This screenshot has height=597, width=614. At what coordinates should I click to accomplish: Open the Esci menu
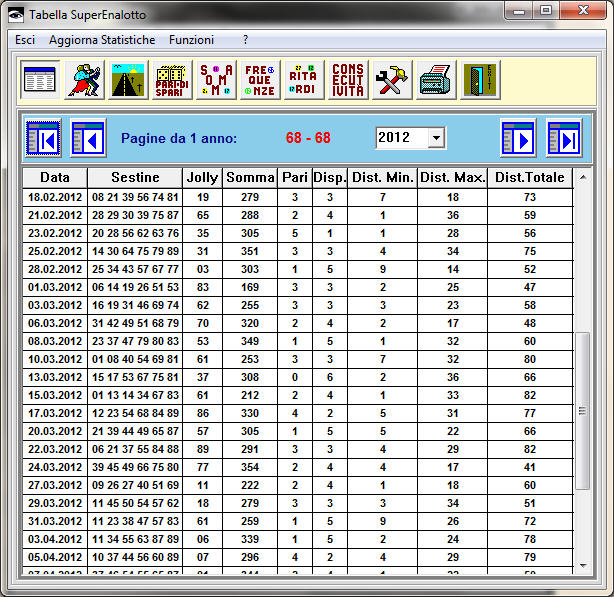coord(25,40)
